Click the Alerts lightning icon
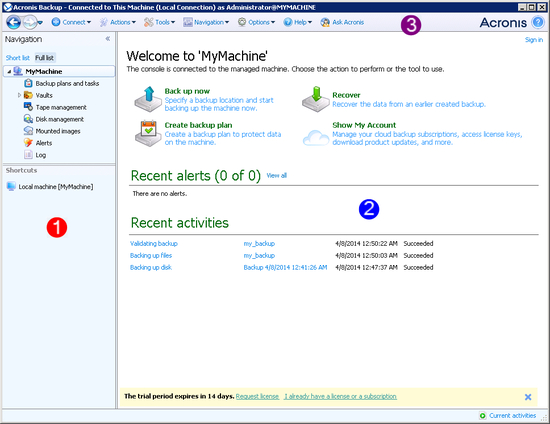 pos(28,143)
